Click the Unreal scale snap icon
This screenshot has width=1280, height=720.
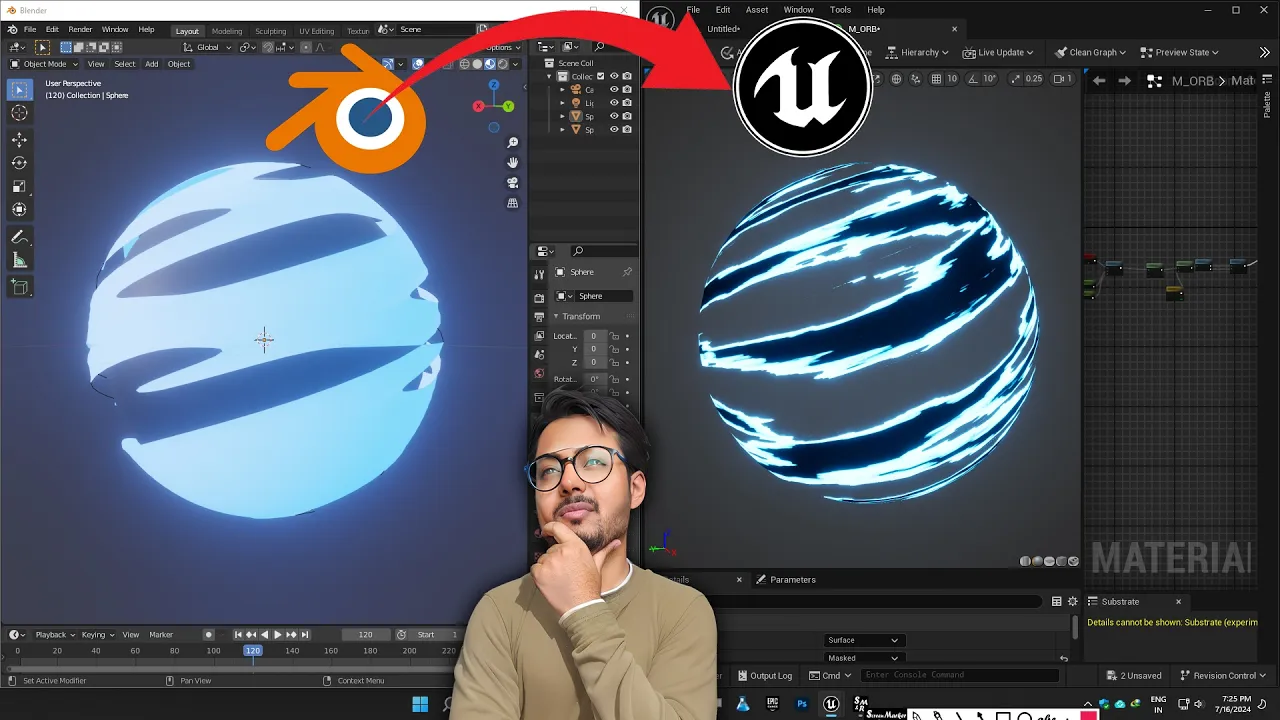1017,79
